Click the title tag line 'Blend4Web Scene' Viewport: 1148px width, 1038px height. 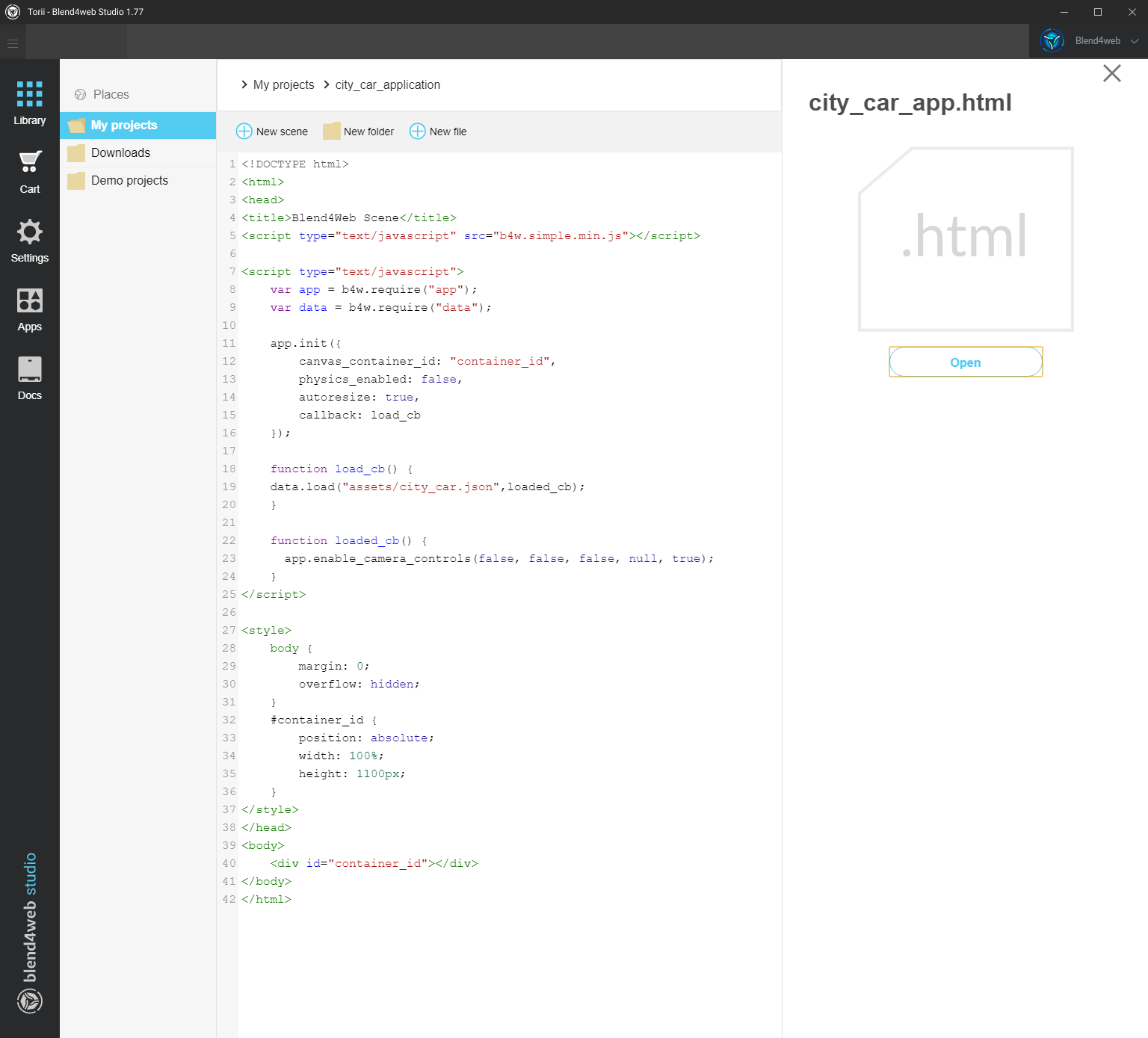349,218
